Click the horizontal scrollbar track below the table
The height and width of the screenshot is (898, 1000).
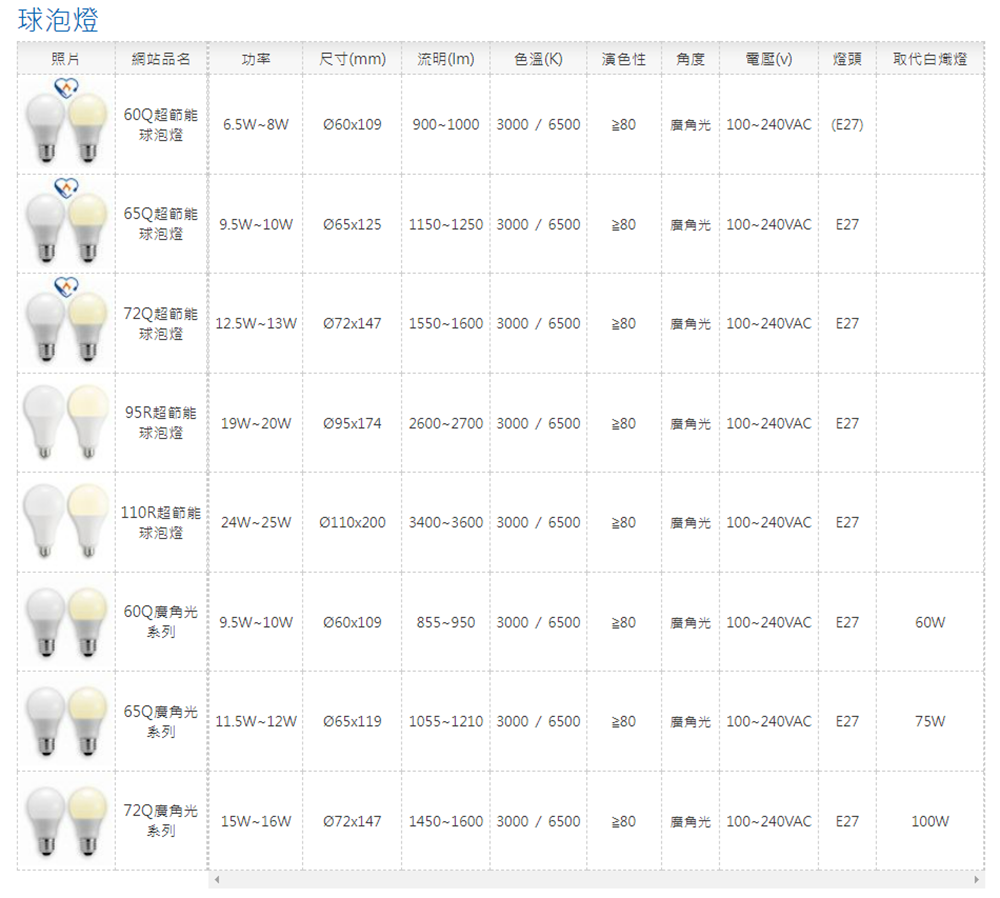(595, 880)
